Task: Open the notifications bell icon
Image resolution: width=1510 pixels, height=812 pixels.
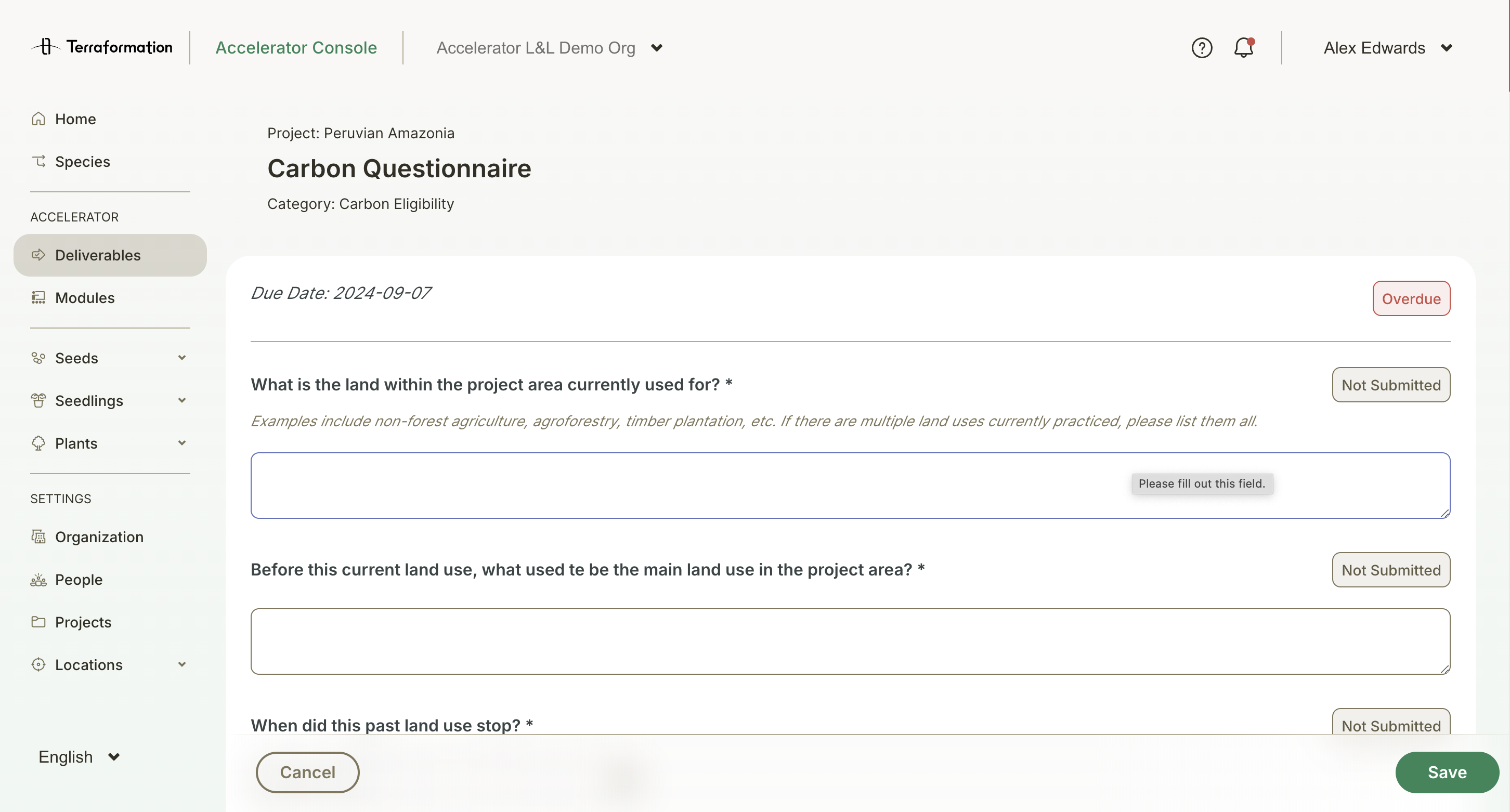Action: pyautogui.click(x=1243, y=47)
